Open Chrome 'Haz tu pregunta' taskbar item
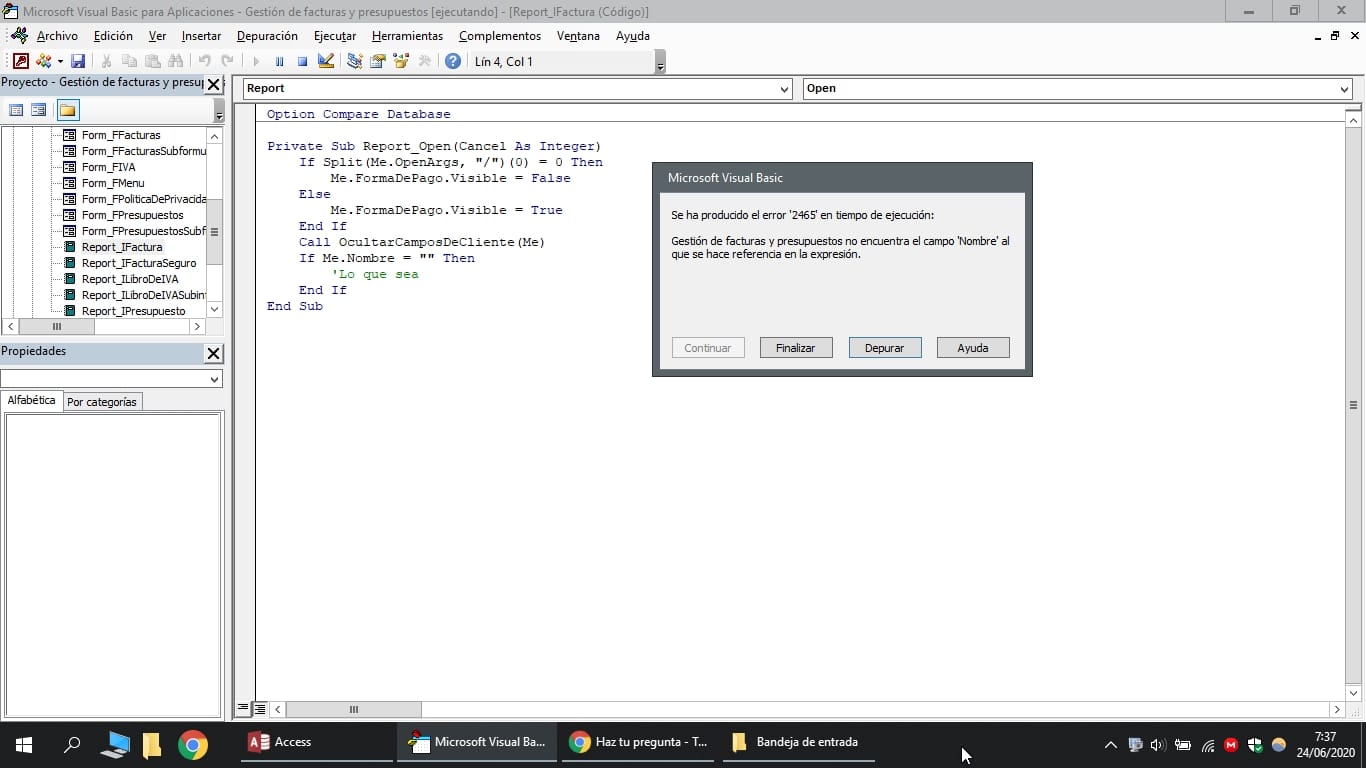This screenshot has width=1366, height=768. click(x=640, y=742)
